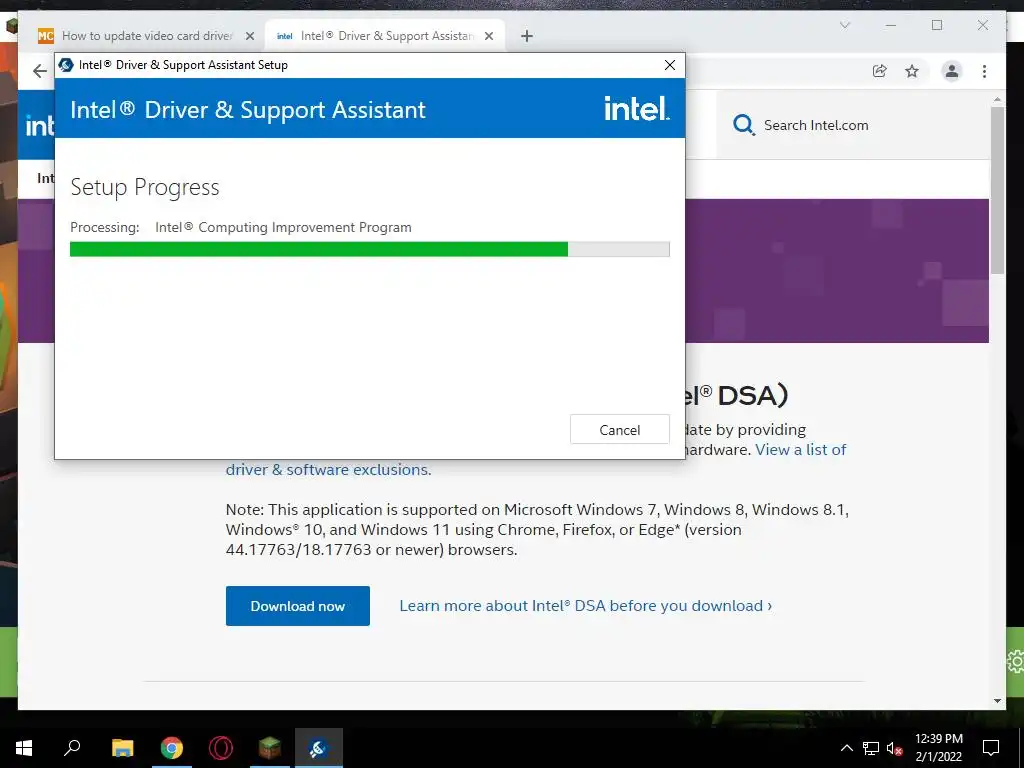Open Chrome profile avatar menu
Image resolution: width=1024 pixels, height=768 pixels.
point(952,71)
